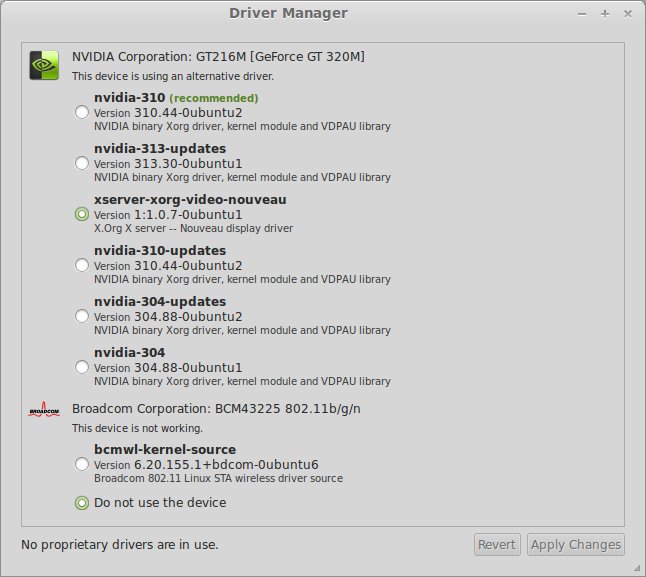Click 'nvidia-304-updates' driver name
Screen dimensions: 646x577
(160, 302)
